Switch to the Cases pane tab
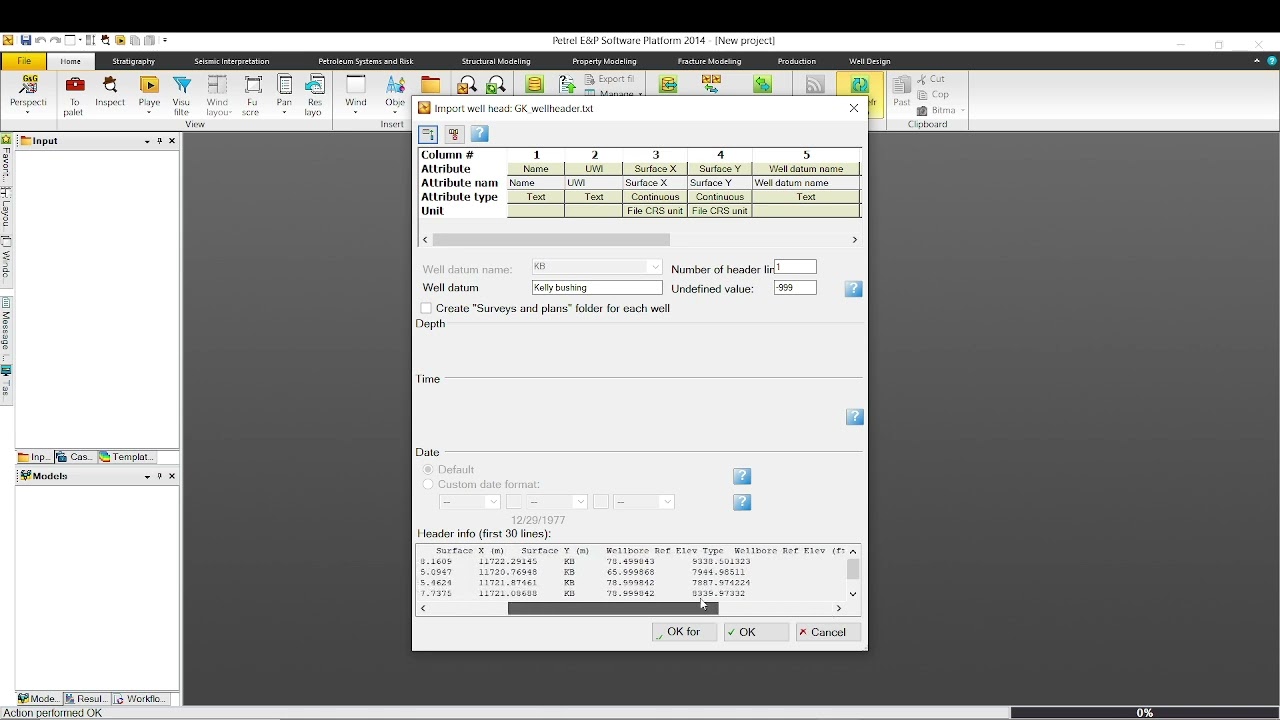1280x720 pixels. [74, 457]
